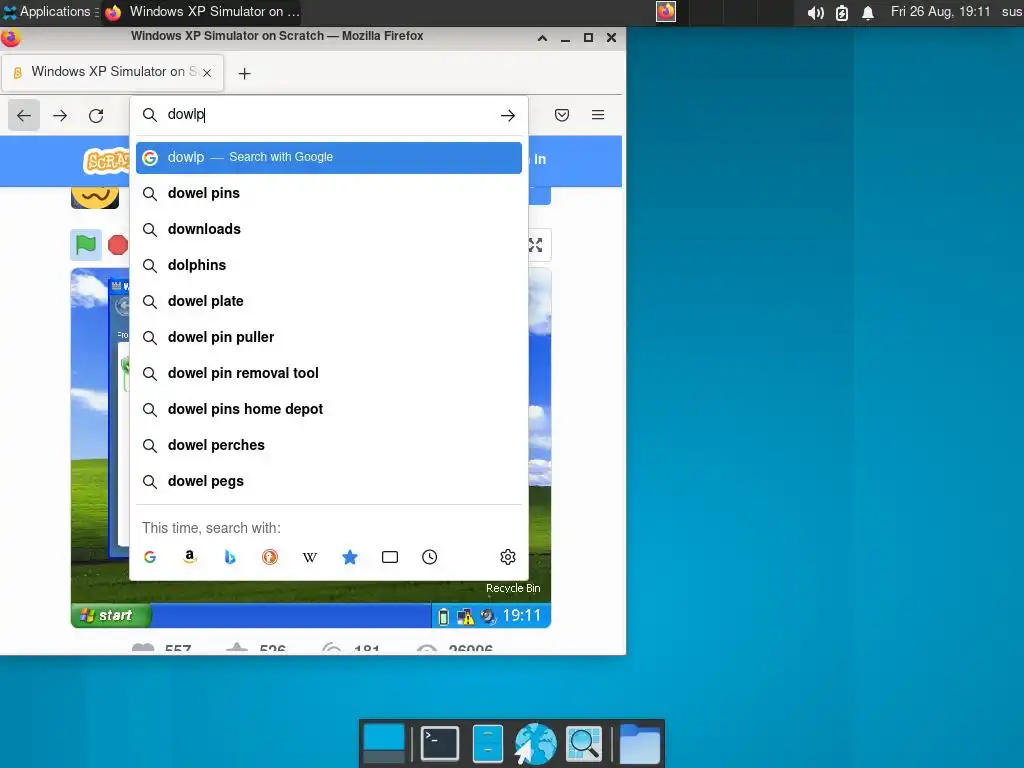This screenshot has width=1024, height=768.
Task: Click the Recycle Bin label in project
Action: (513, 588)
